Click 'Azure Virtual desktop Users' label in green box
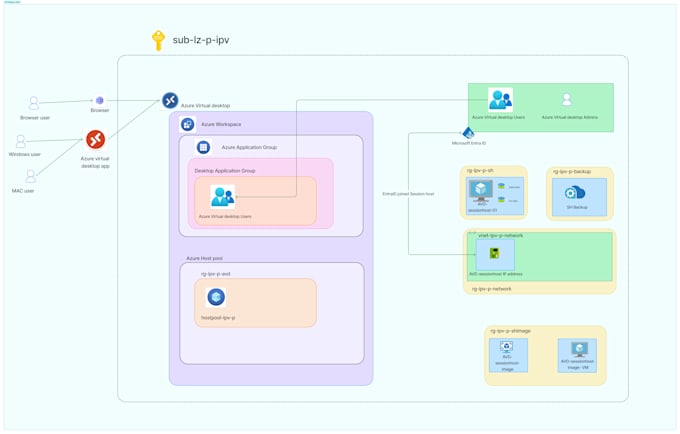This screenshot has width=680, height=434. coord(498,117)
